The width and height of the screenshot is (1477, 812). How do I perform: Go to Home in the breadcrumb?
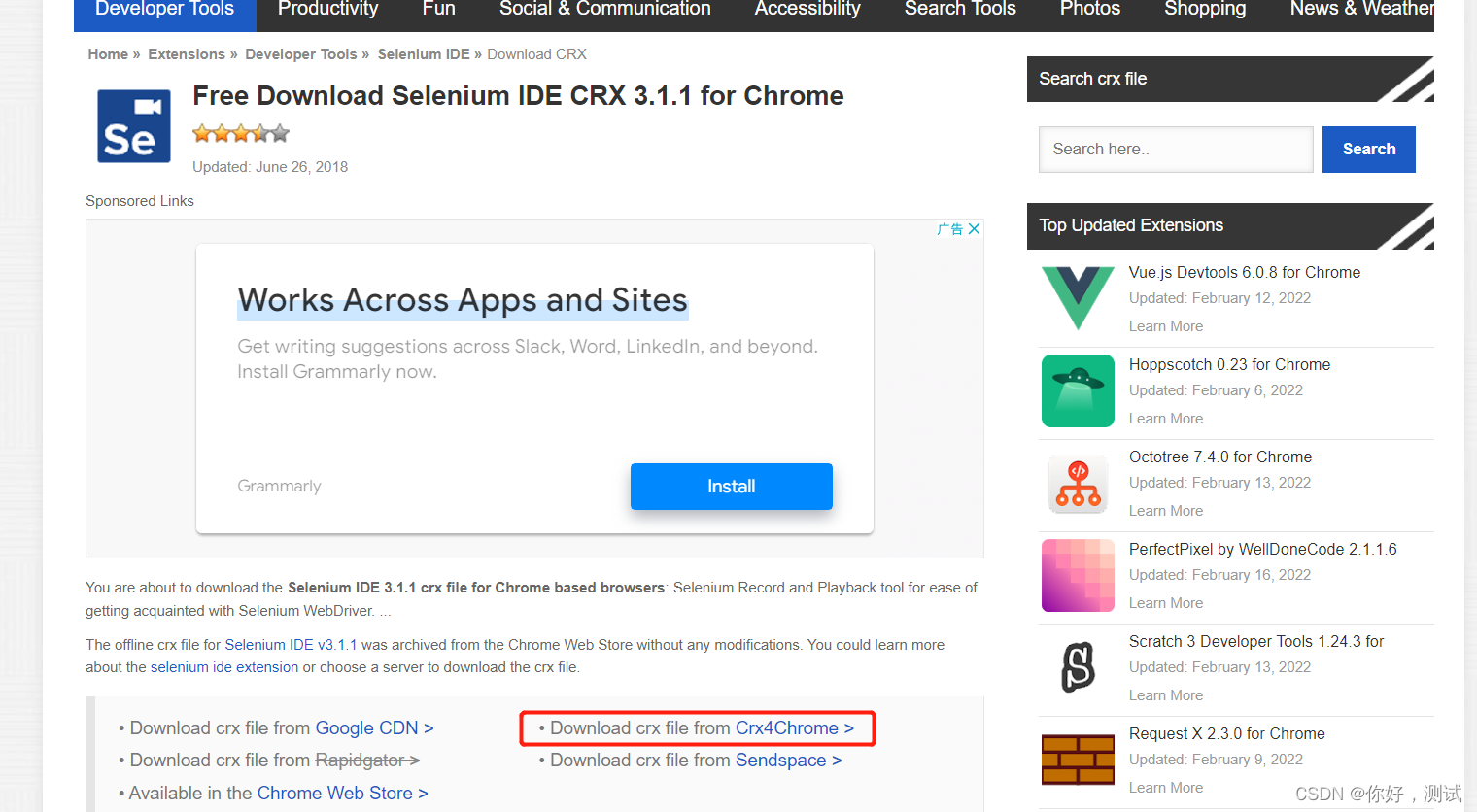(108, 54)
